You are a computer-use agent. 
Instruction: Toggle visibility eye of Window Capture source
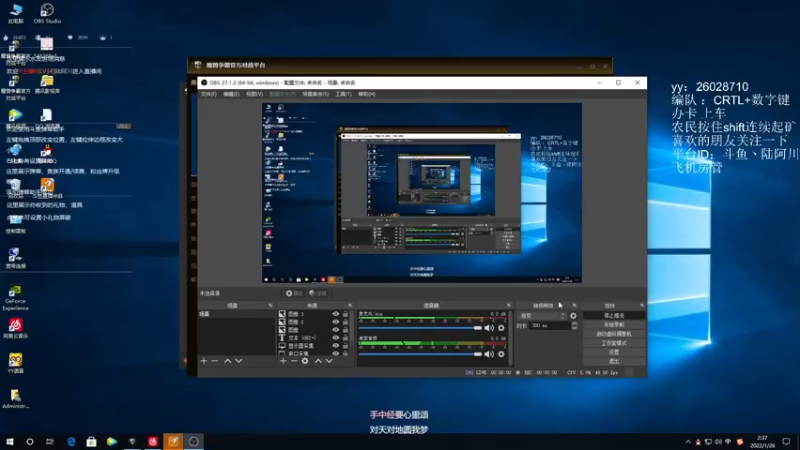coord(336,353)
